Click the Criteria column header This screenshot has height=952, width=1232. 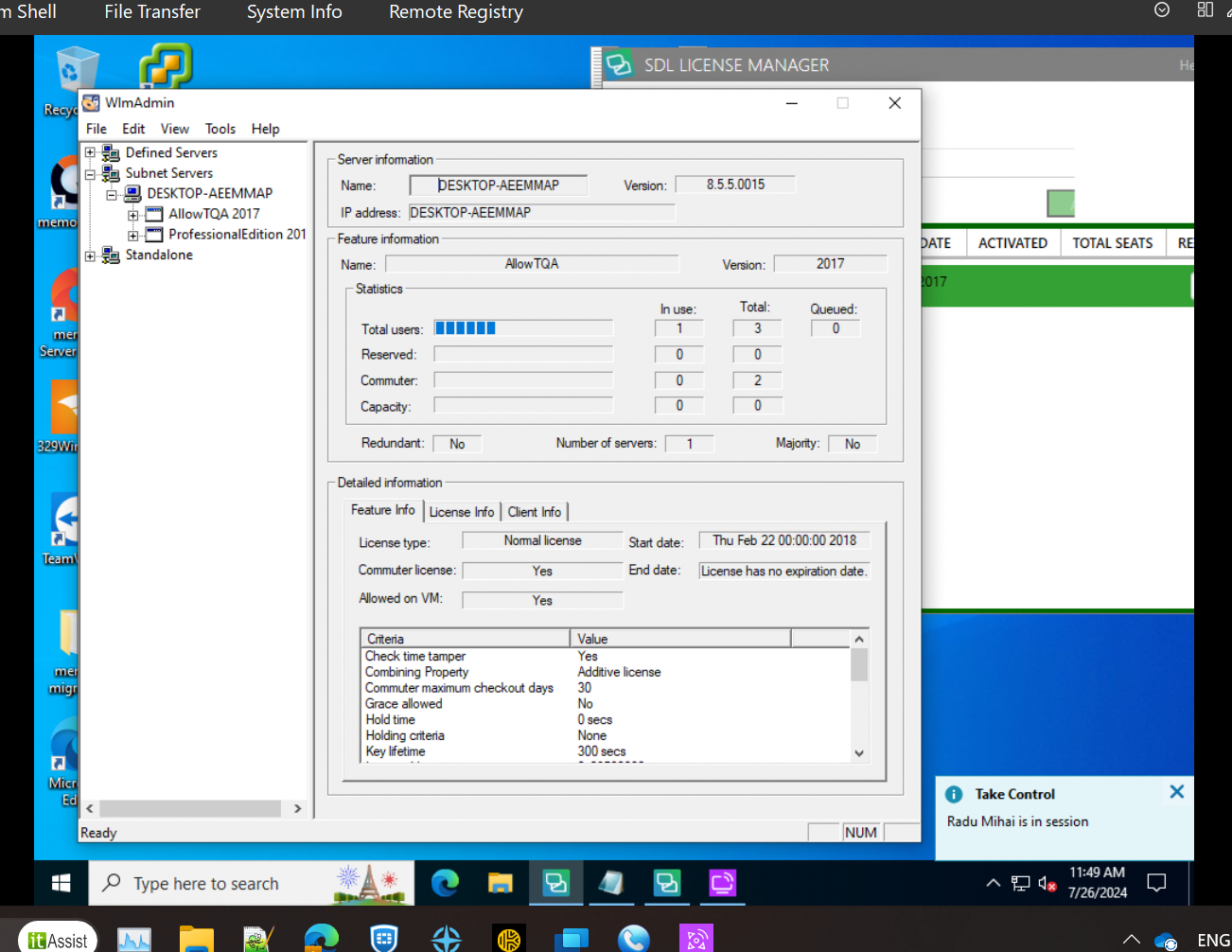(465, 639)
